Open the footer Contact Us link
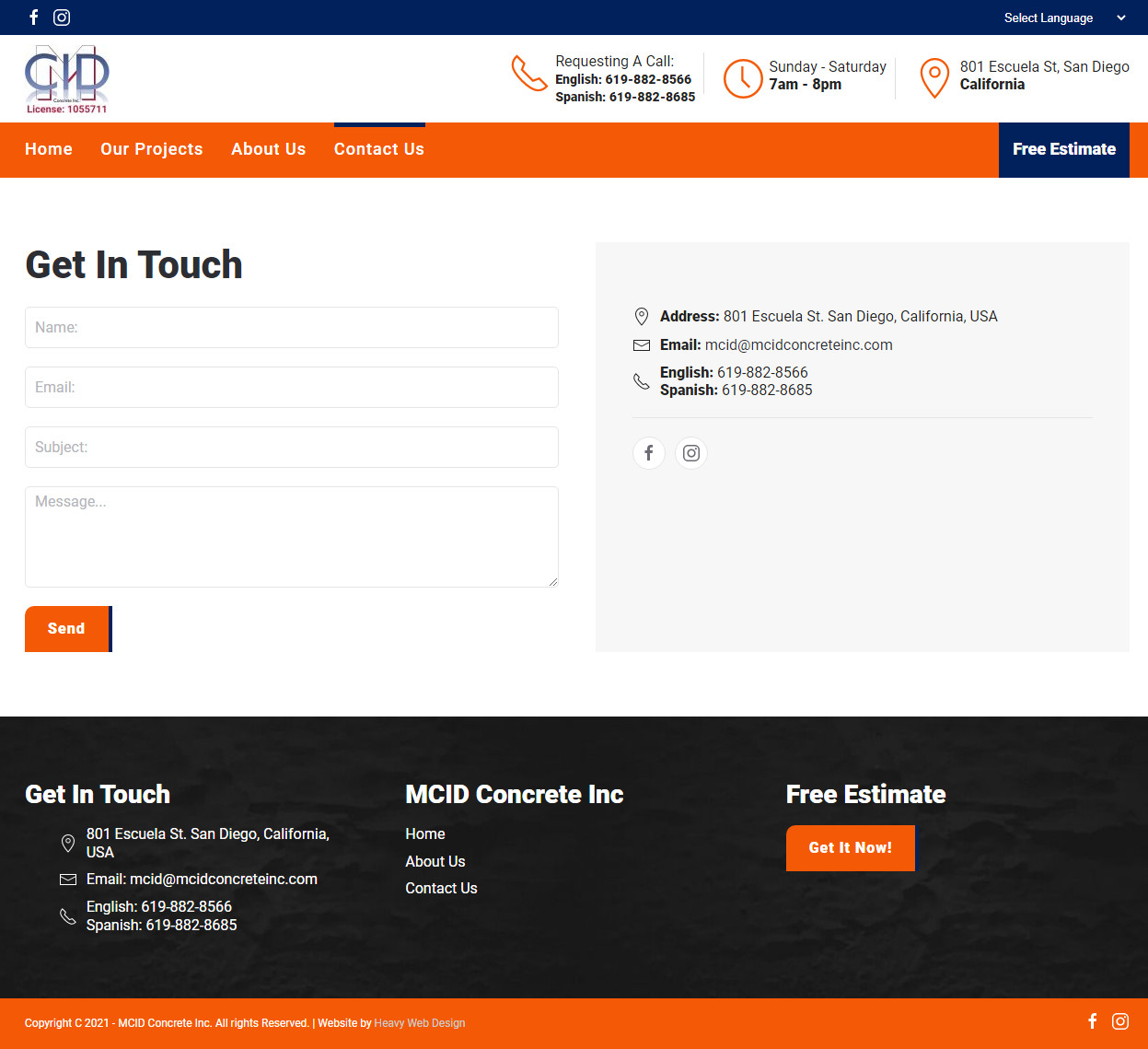 (442, 888)
